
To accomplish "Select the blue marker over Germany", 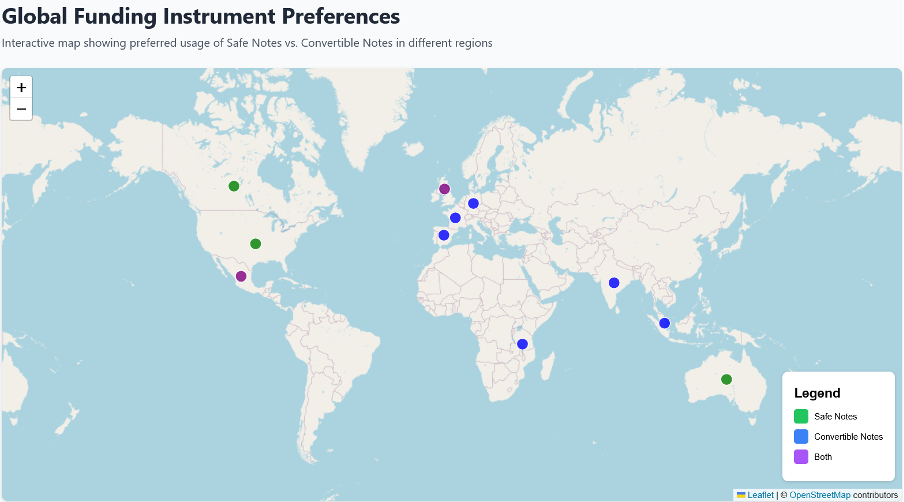I will 473,203.
